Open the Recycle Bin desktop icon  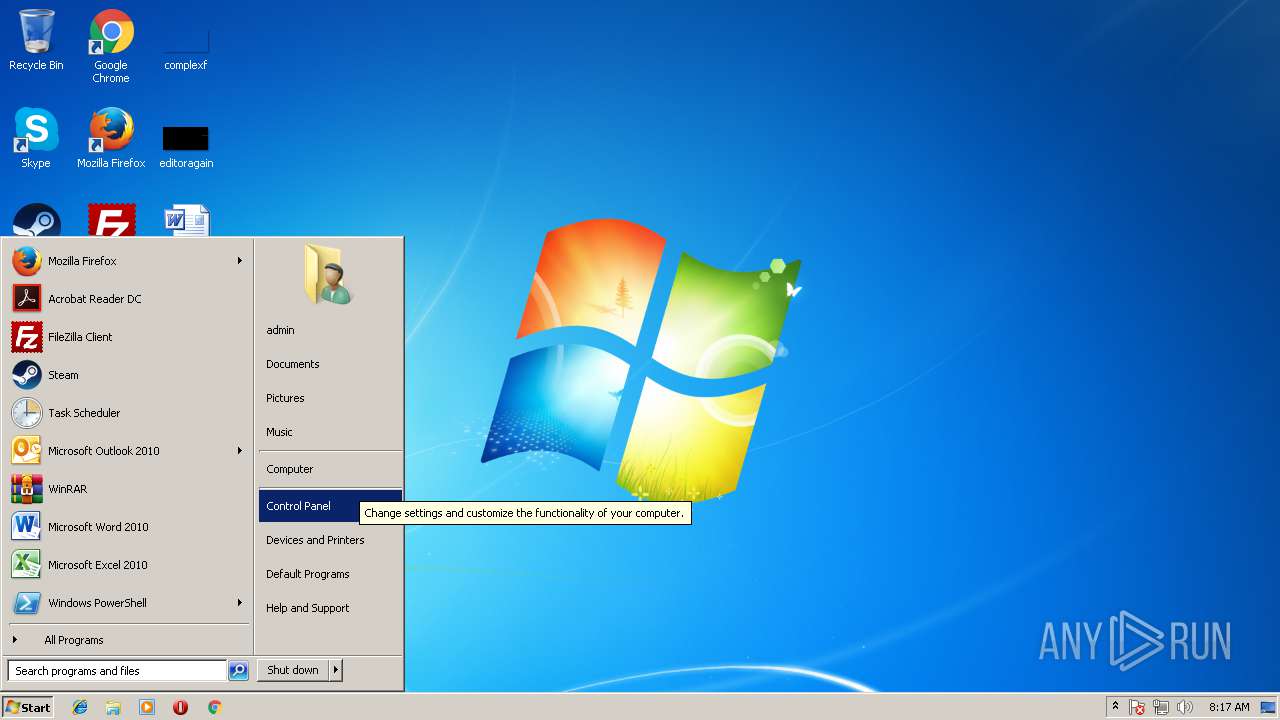pyautogui.click(x=36, y=40)
